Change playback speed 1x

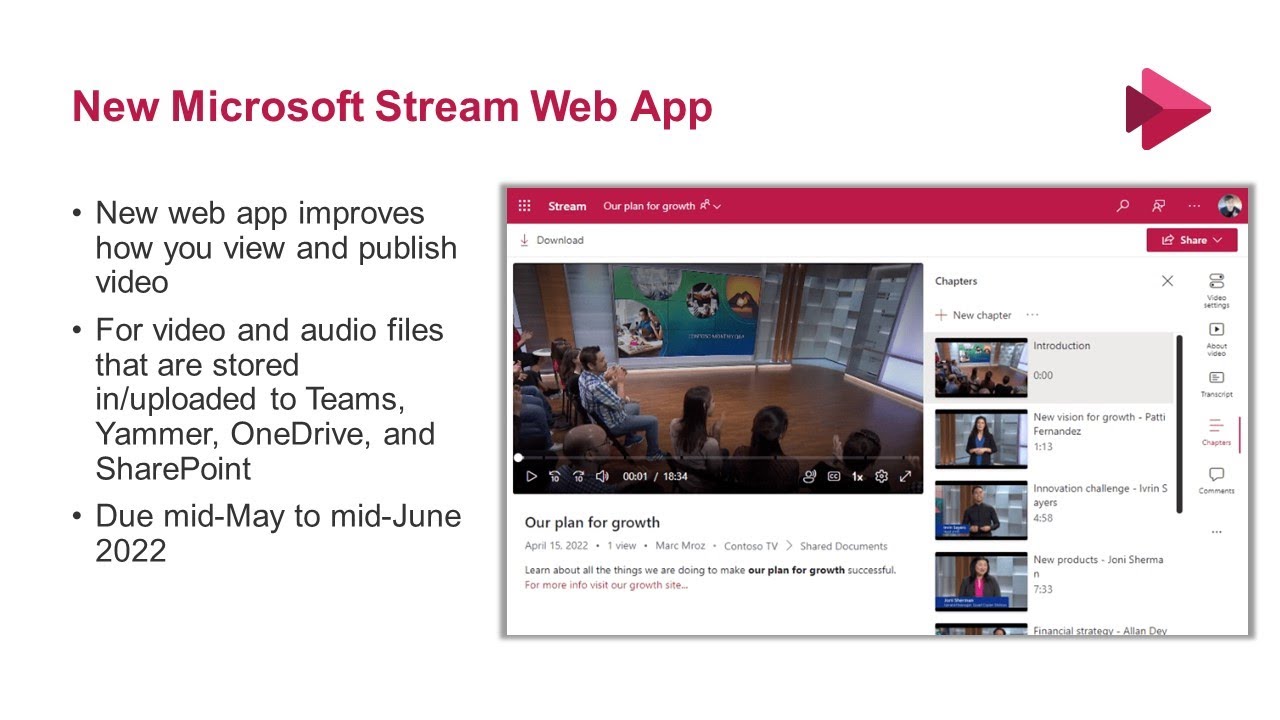(x=857, y=477)
